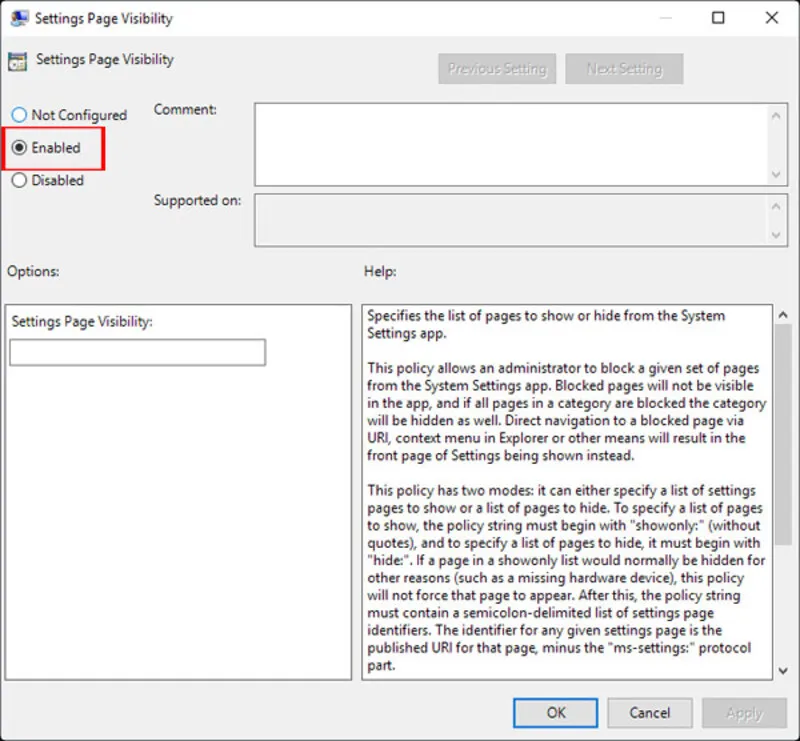Select the Enabled radio option
Viewport: 800px width, 741px height.
(x=19, y=147)
